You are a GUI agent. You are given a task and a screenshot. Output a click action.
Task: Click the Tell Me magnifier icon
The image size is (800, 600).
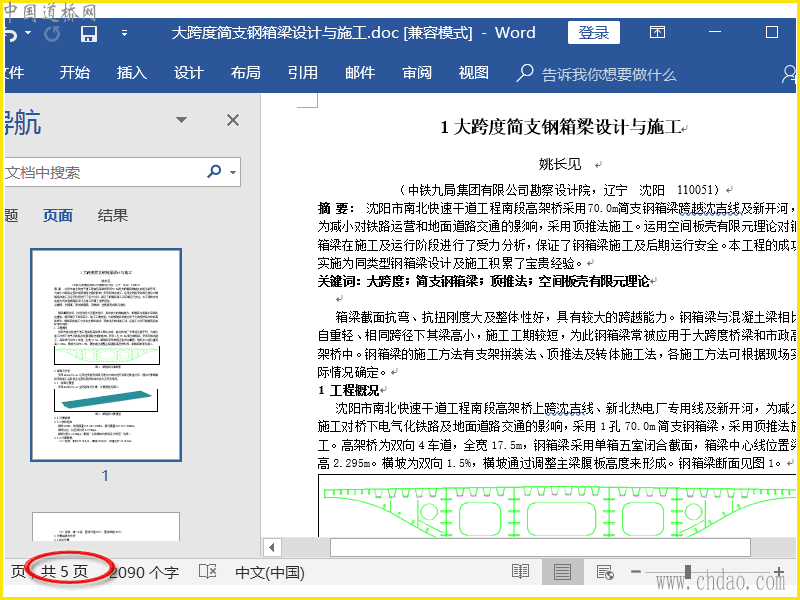point(524,73)
